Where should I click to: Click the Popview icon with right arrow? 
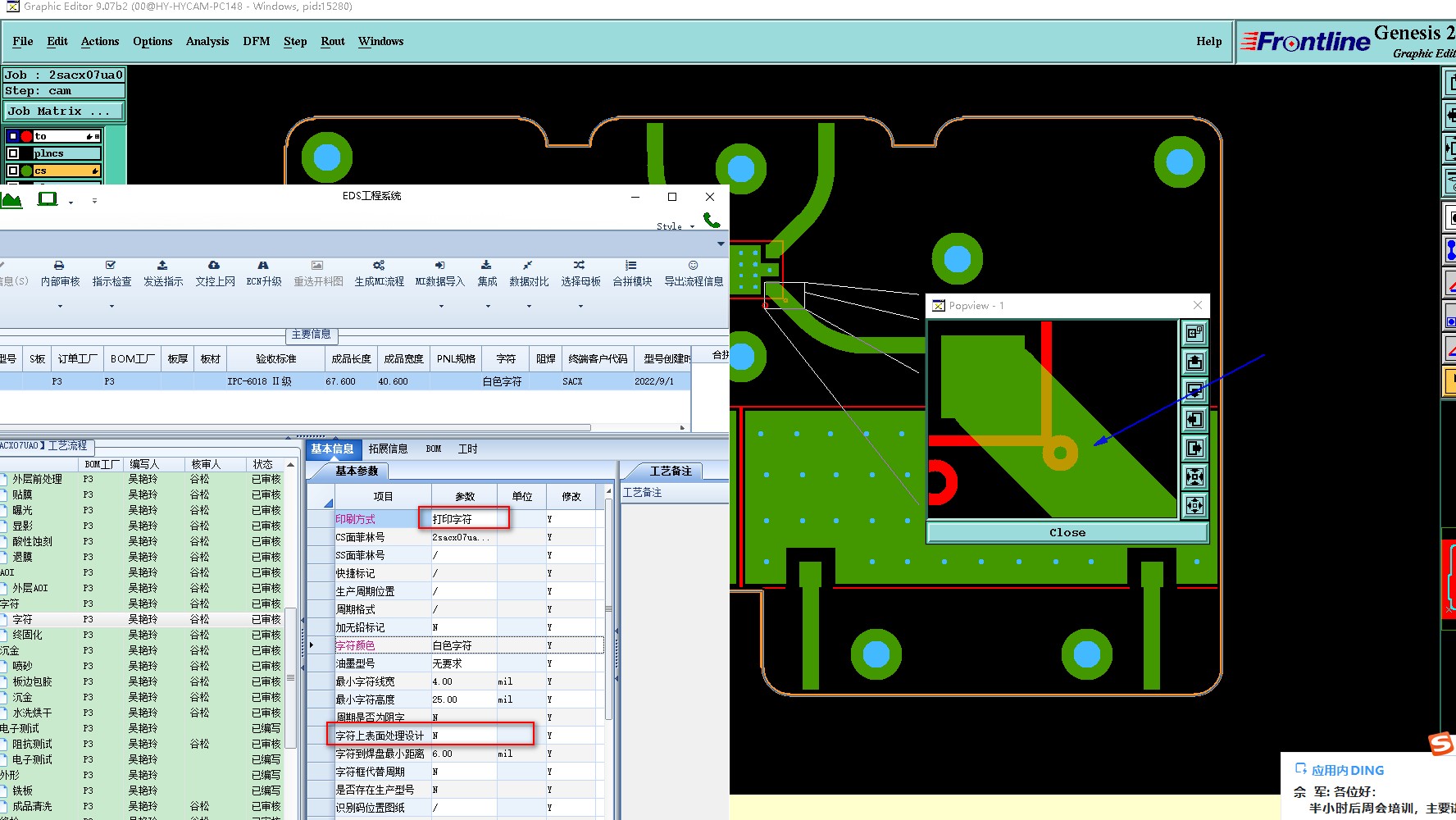click(x=1194, y=448)
